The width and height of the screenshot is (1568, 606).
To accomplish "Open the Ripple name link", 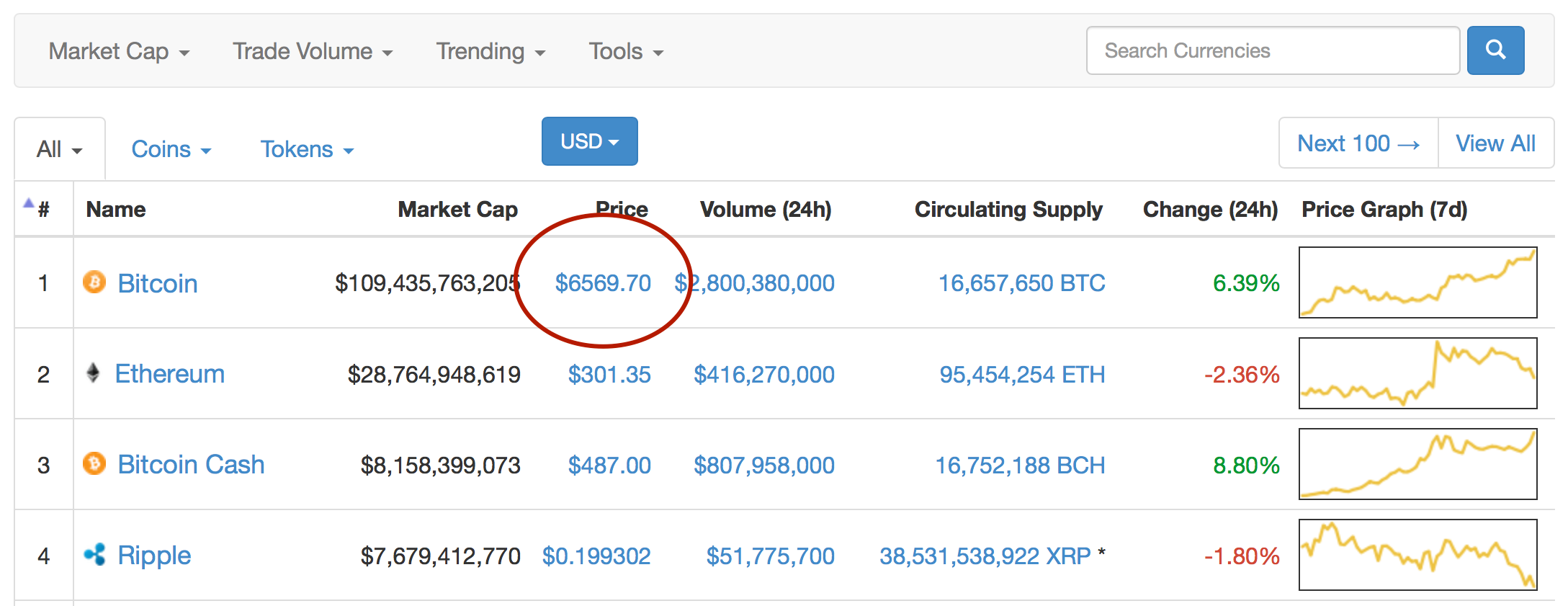I will [x=154, y=556].
